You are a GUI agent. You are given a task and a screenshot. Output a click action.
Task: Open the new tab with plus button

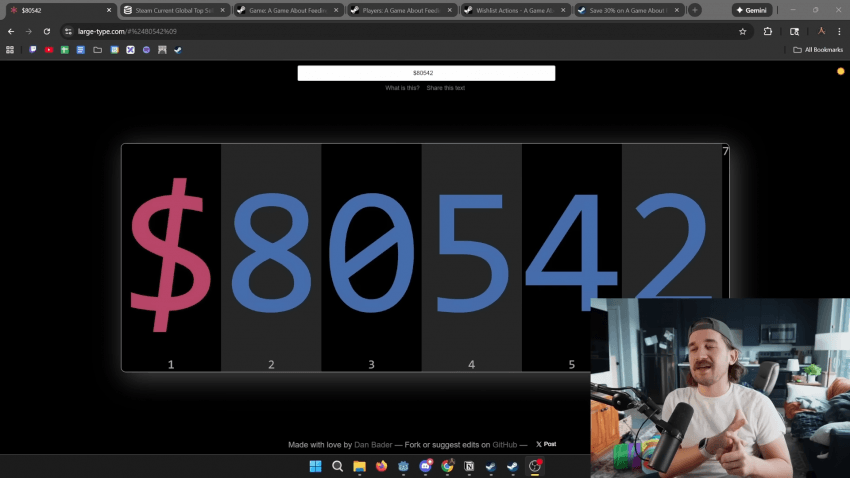(x=695, y=10)
